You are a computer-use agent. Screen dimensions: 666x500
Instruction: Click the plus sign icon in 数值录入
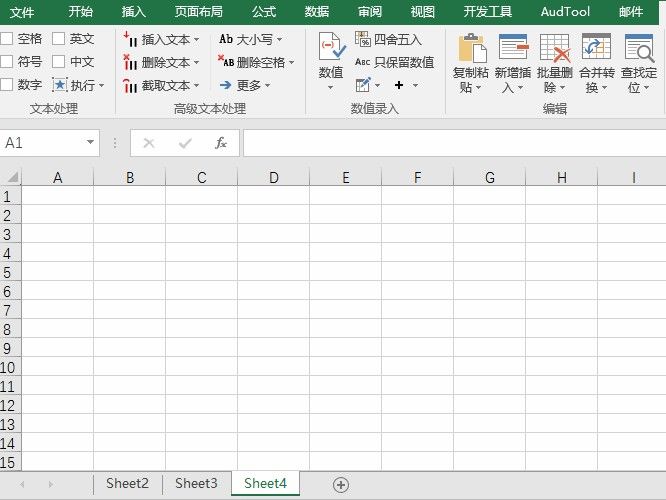coord(398,85)
